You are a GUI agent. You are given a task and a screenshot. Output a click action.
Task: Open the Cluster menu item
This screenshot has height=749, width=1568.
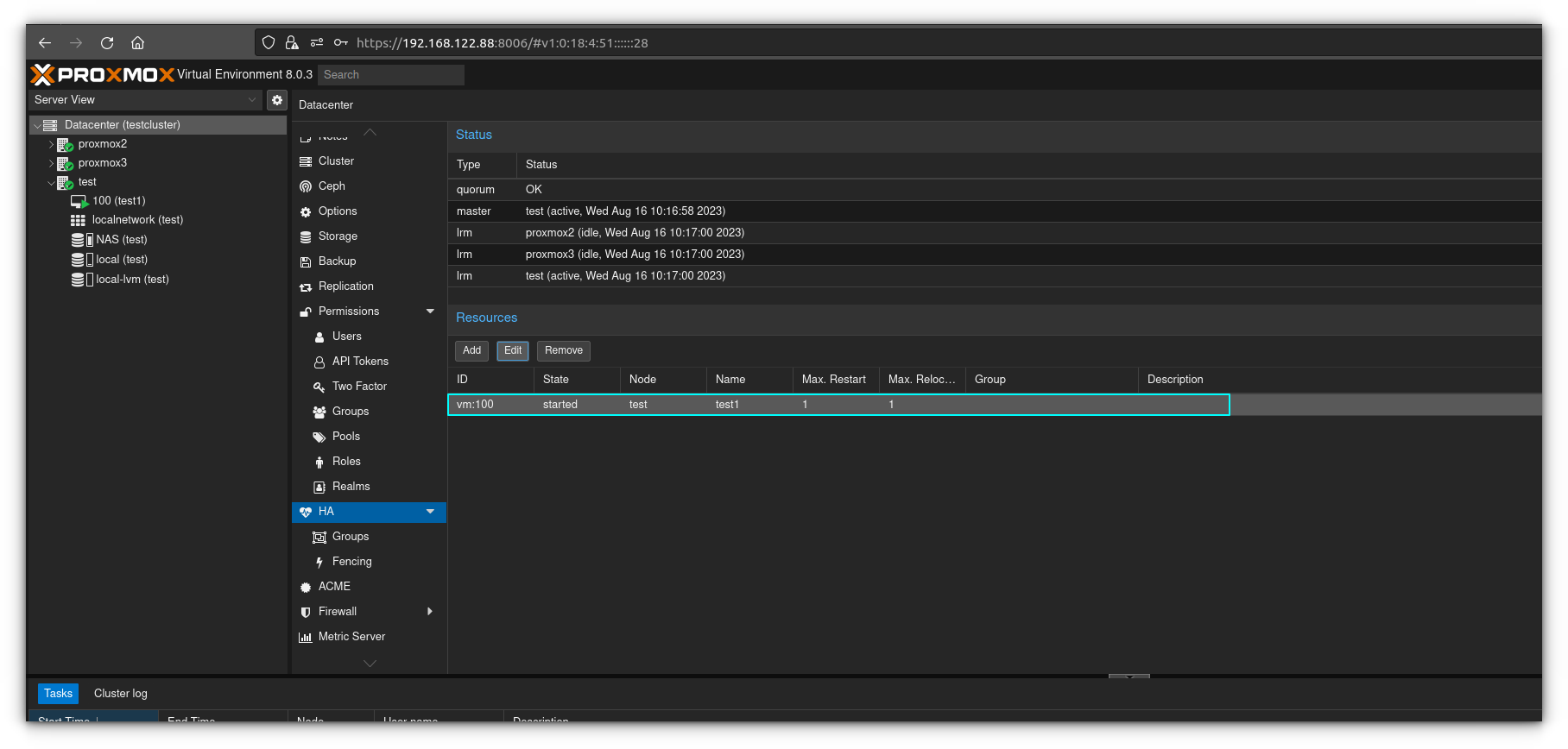click(x=369, y=161)
